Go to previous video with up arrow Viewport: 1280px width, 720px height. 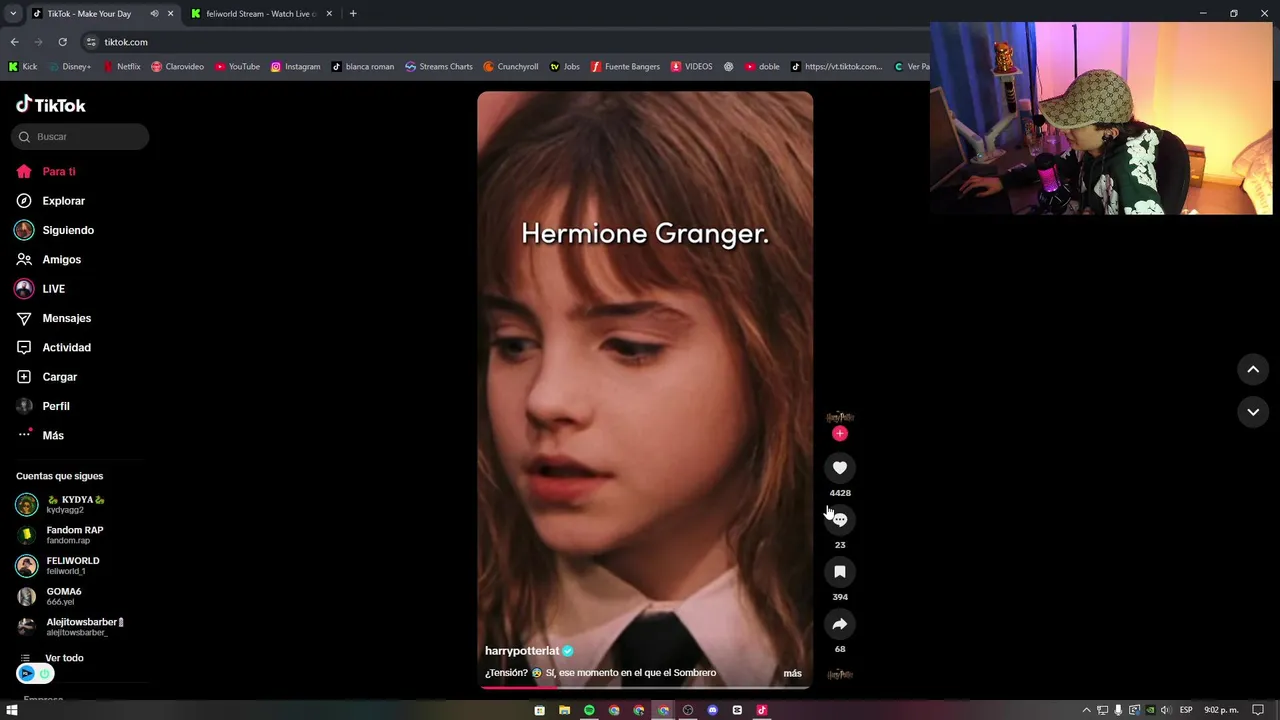pos(1253,369)
